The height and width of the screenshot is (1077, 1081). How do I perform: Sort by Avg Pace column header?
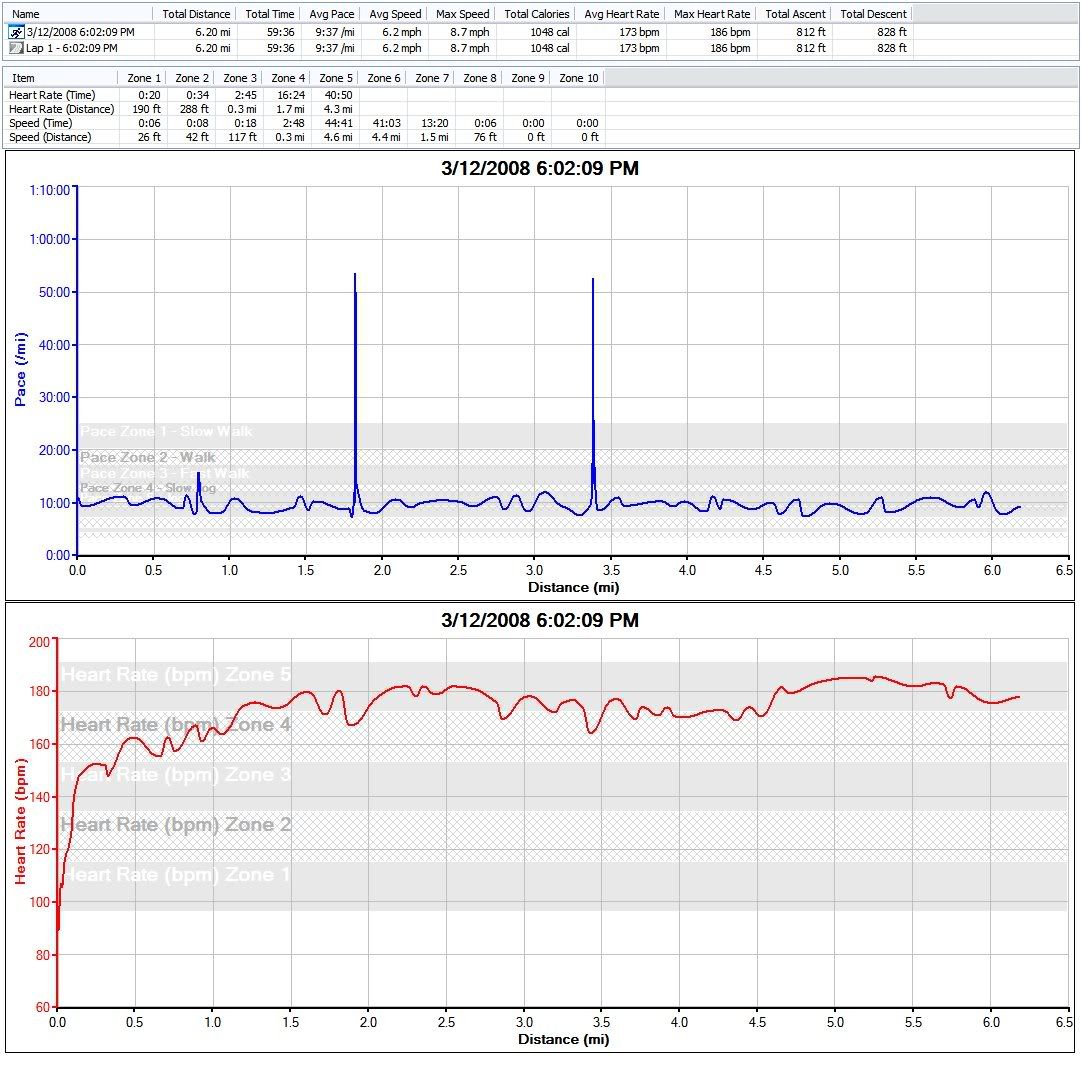[x=331, y=14]
